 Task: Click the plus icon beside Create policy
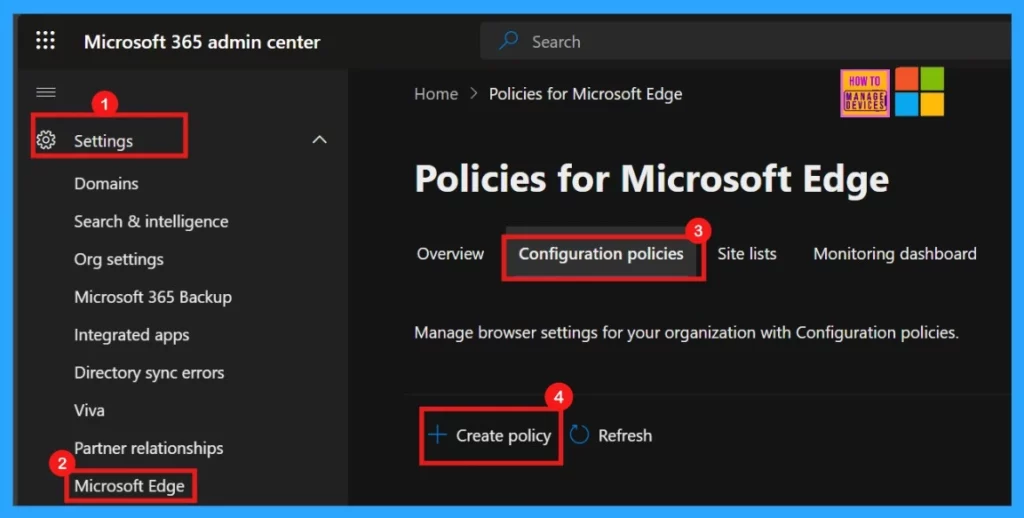(437, 435)
